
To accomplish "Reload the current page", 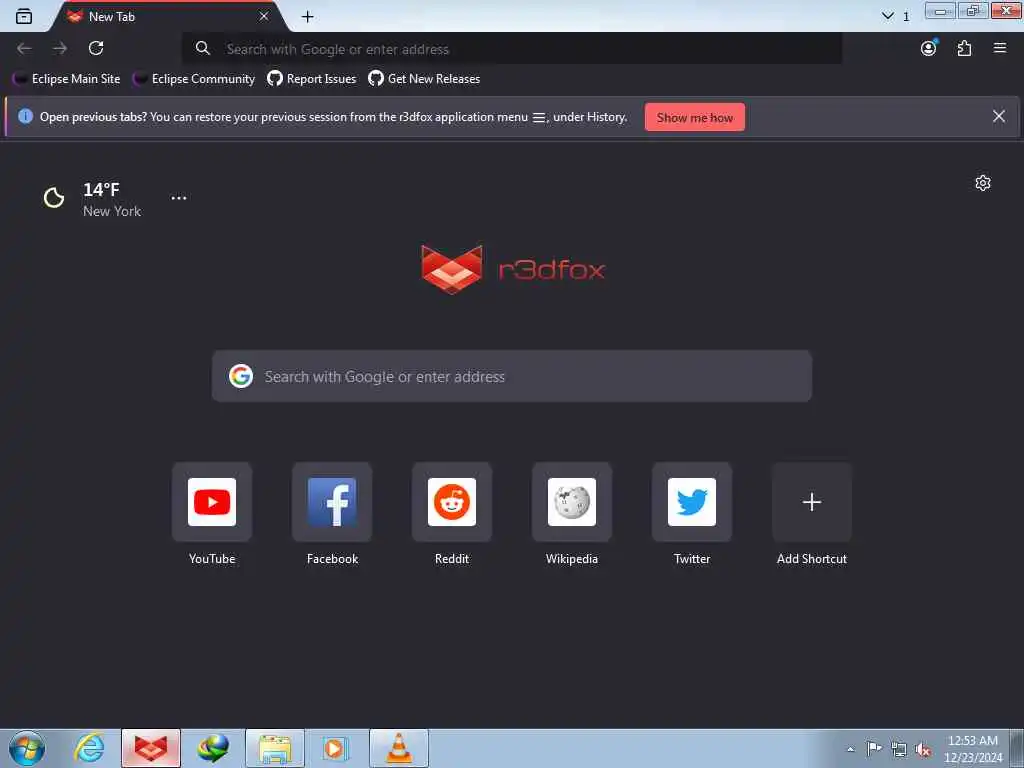I will 96,48.
